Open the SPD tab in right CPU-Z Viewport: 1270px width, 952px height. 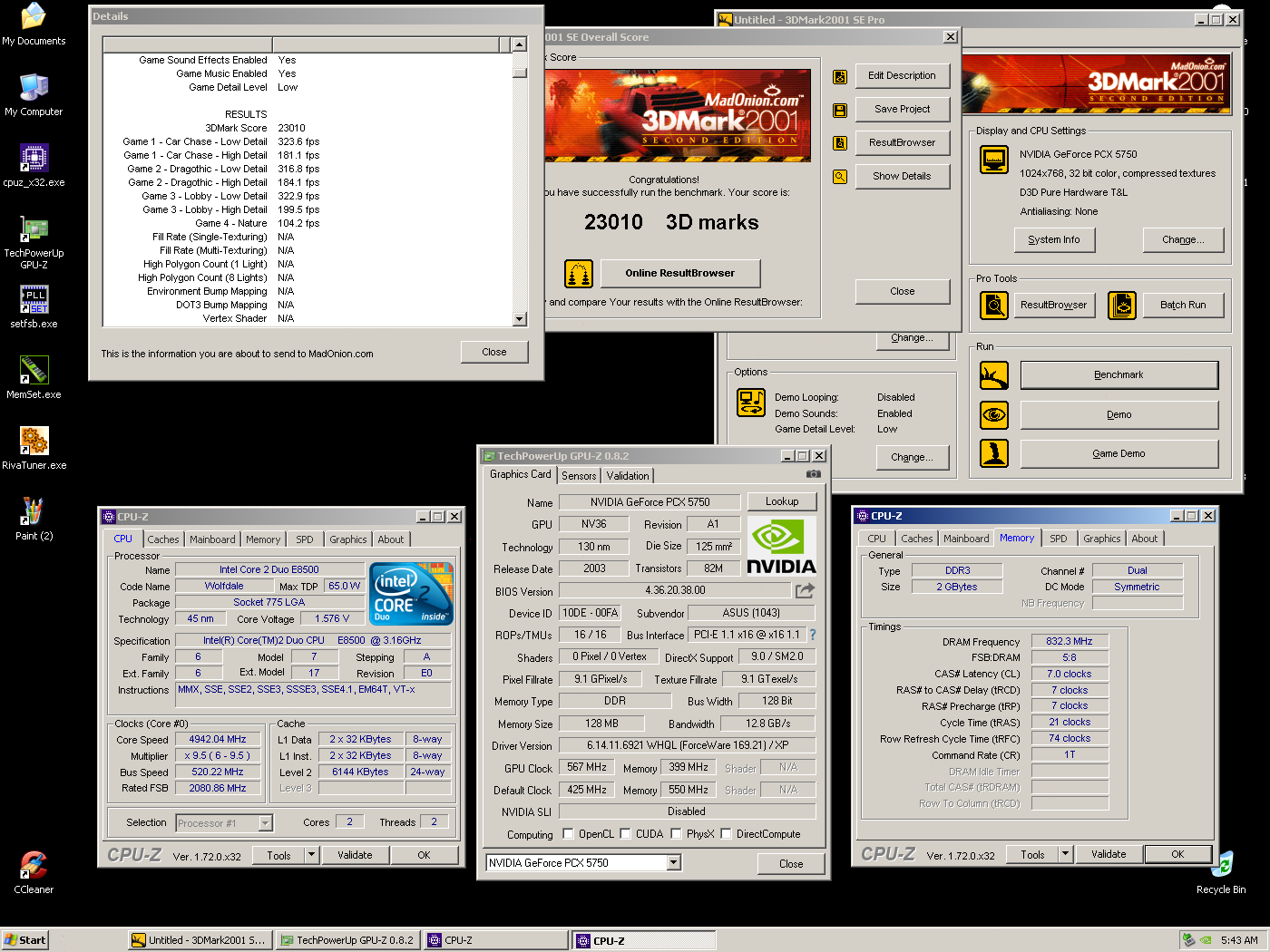1059,539
